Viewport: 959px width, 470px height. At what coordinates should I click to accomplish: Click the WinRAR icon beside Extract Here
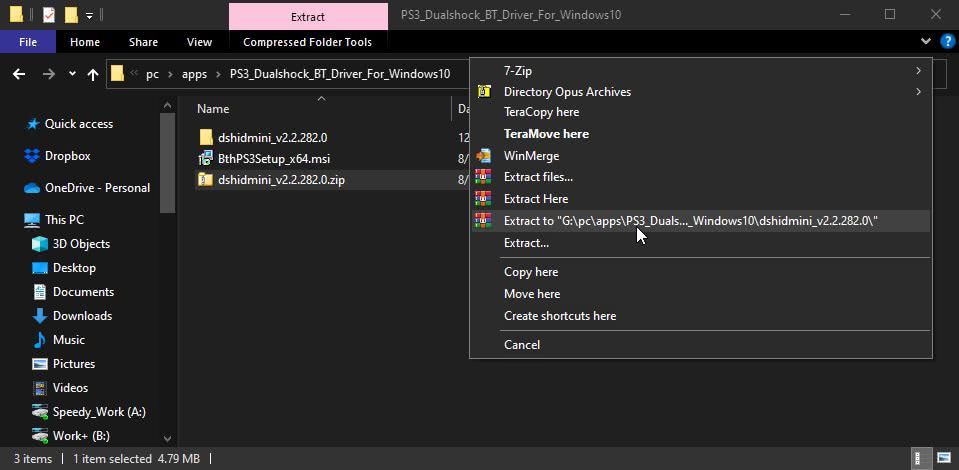[x=483, y=199]
